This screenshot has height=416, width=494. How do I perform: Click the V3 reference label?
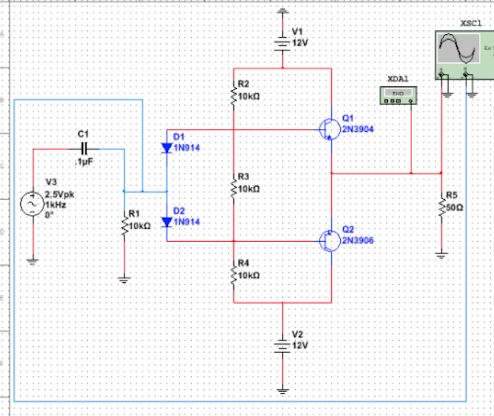coord(51,182)
